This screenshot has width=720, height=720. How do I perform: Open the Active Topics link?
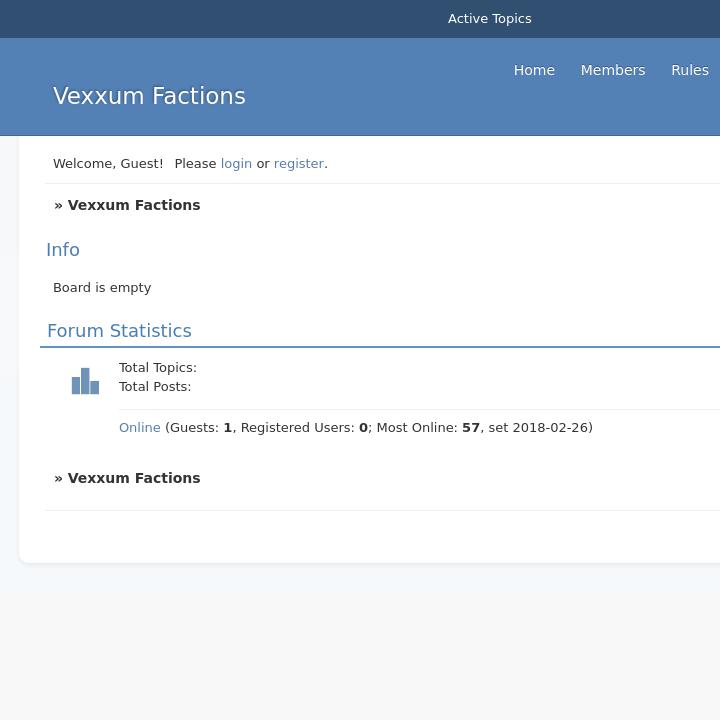coord(489,19)
